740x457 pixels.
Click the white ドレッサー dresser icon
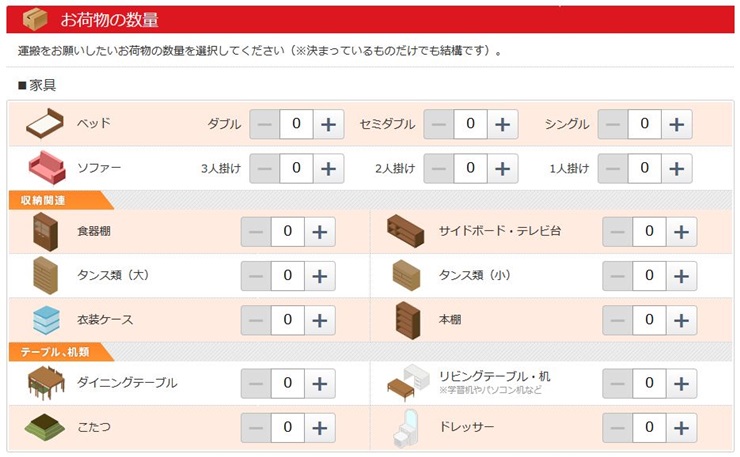(x=406, y=428)
